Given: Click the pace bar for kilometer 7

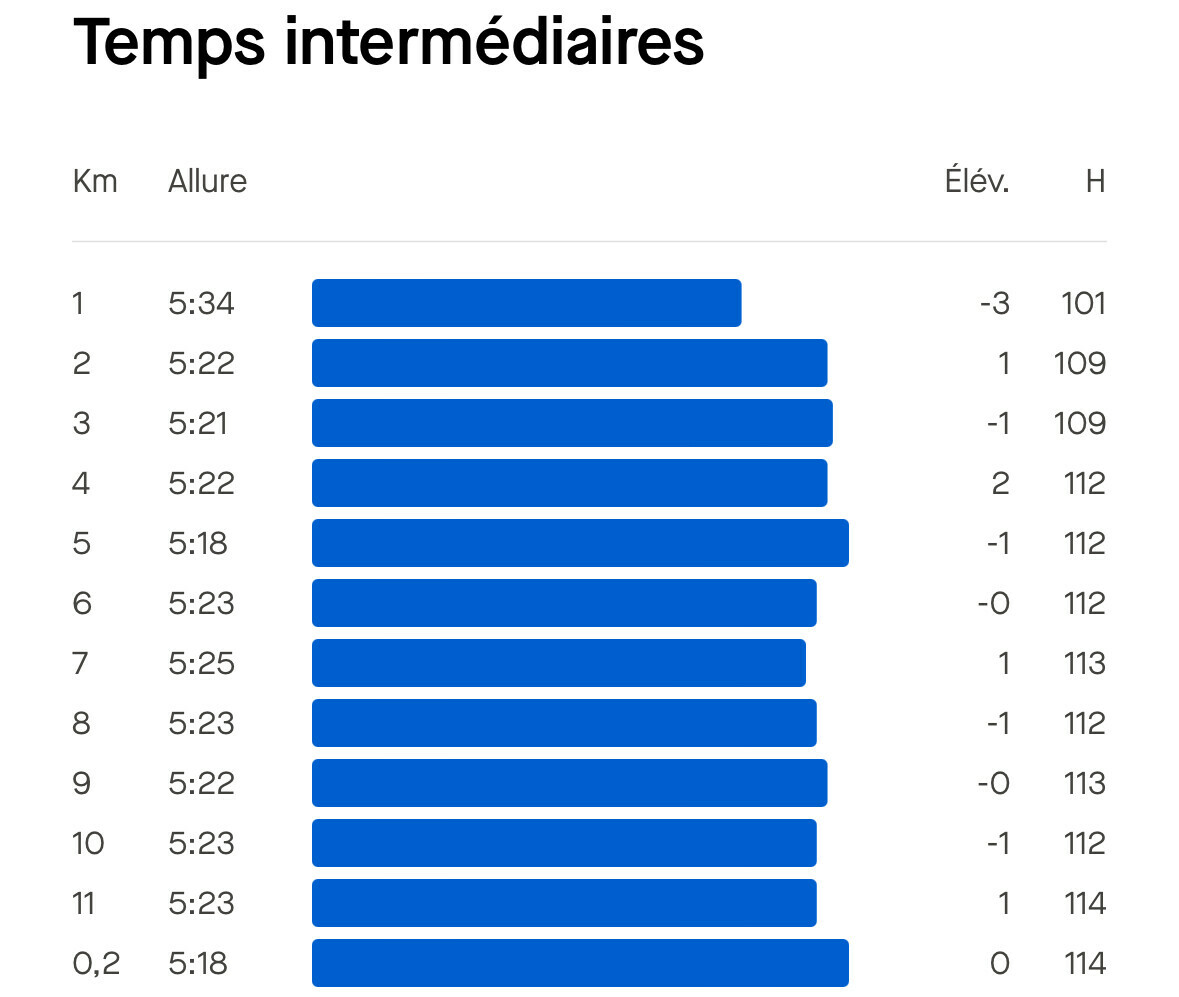Looking at the screenshot, I should tap(558, 663).
